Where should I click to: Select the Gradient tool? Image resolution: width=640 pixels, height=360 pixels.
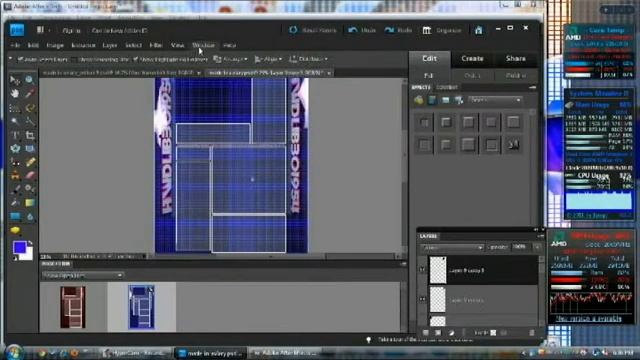(x=29, y=203)
